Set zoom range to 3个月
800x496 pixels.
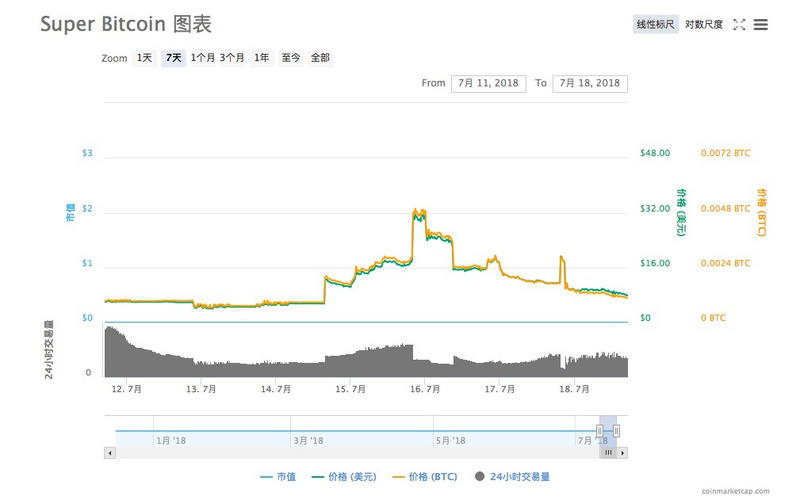232,58
